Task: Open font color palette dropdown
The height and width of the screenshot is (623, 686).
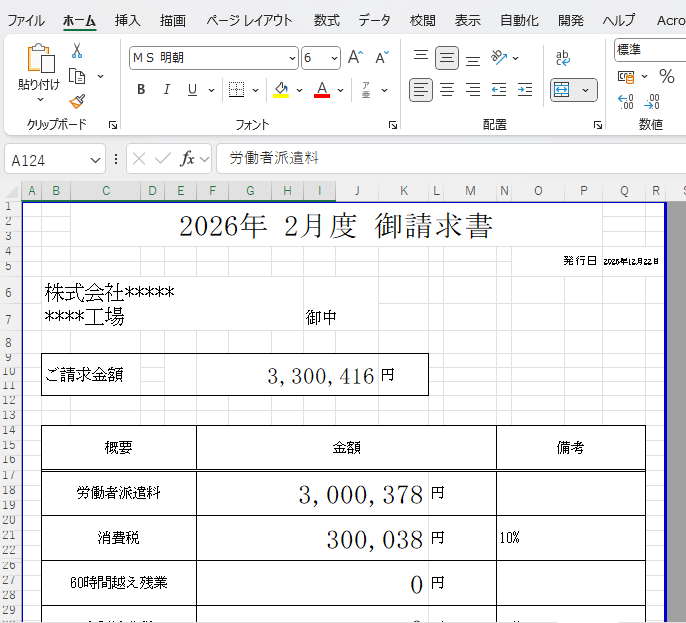Action: point(340,90)
